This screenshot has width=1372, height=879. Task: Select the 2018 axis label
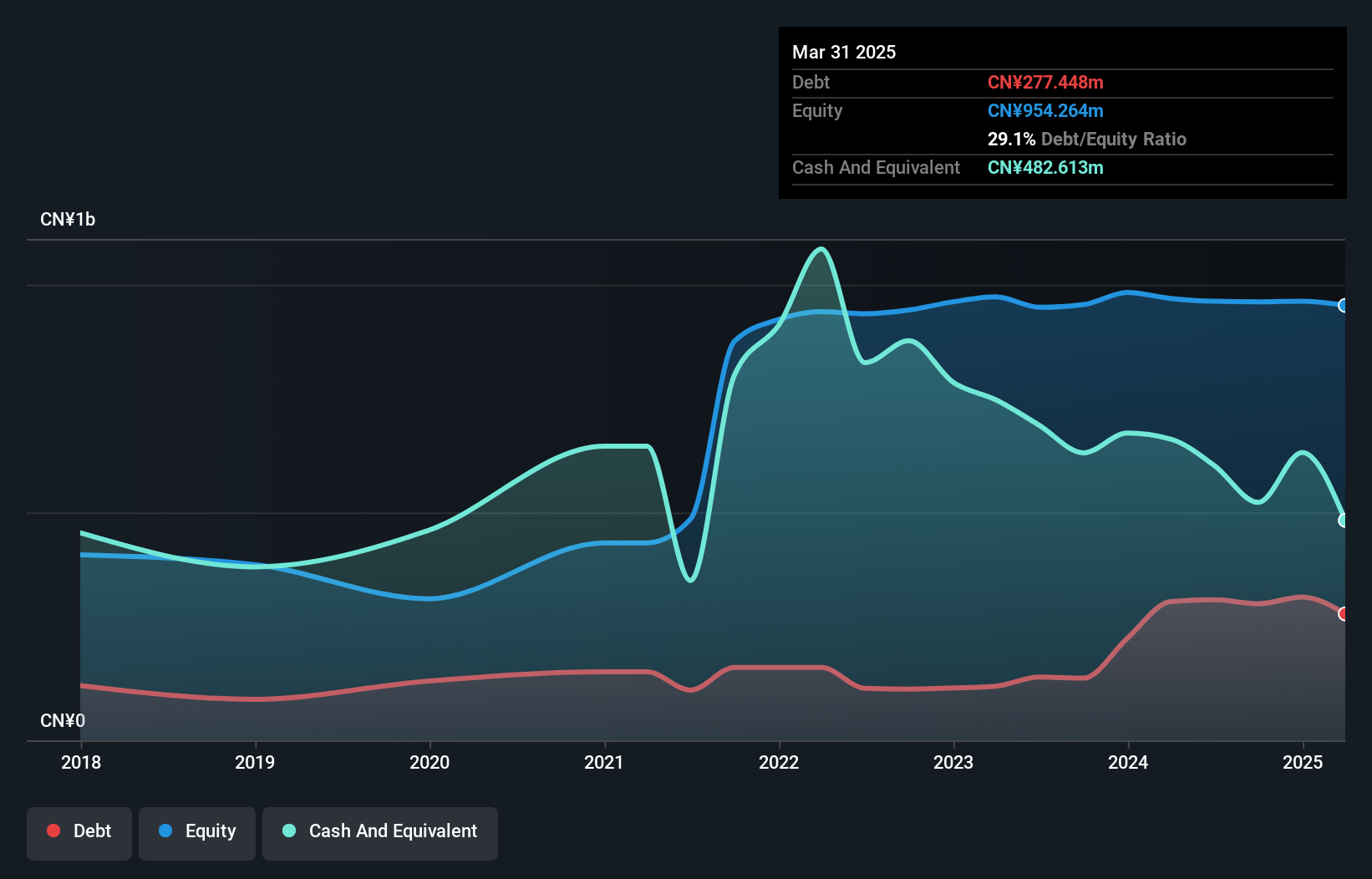click(81, 762)
